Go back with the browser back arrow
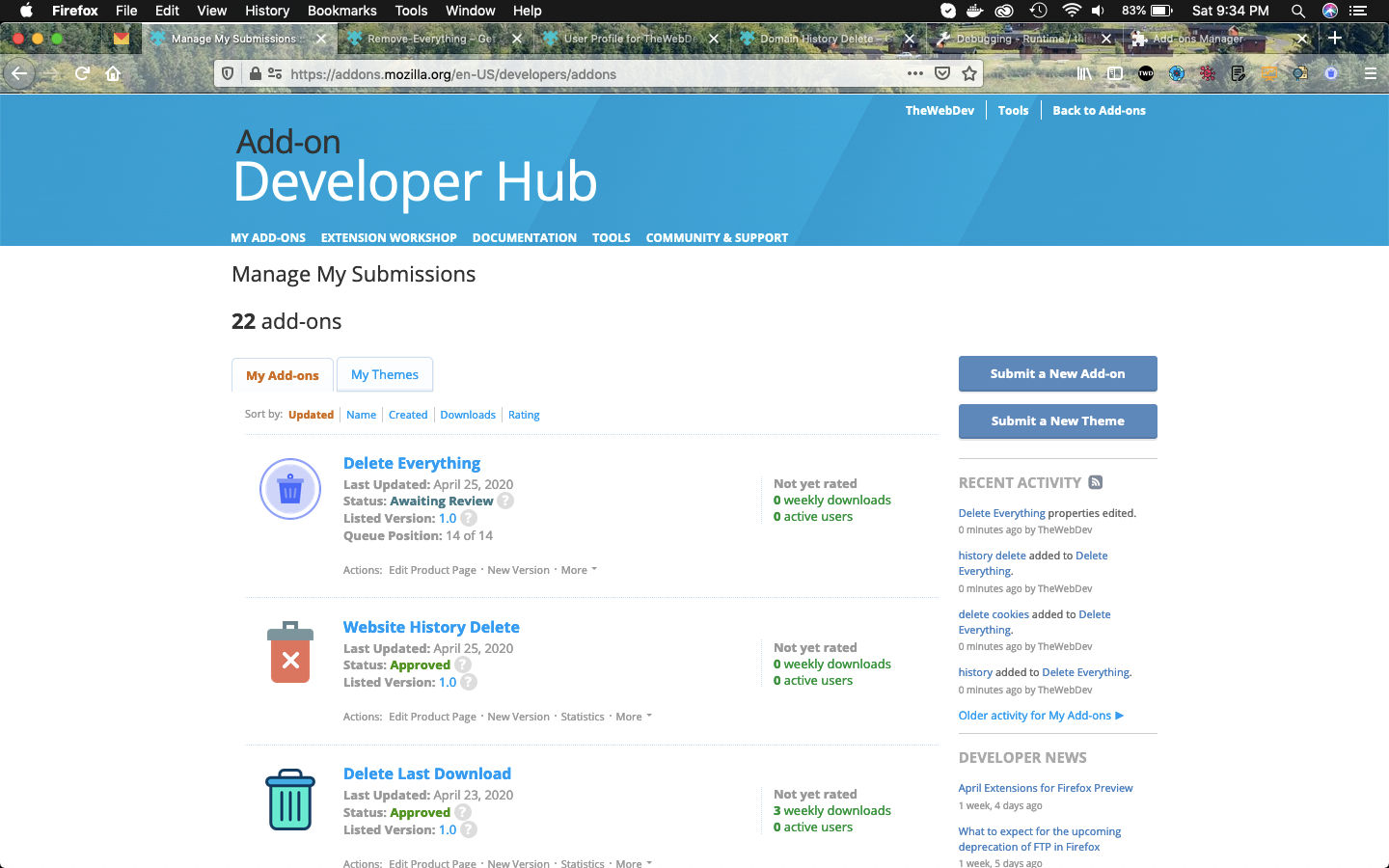The height and width of the screenshot is (868, 1389). [19, 73]
